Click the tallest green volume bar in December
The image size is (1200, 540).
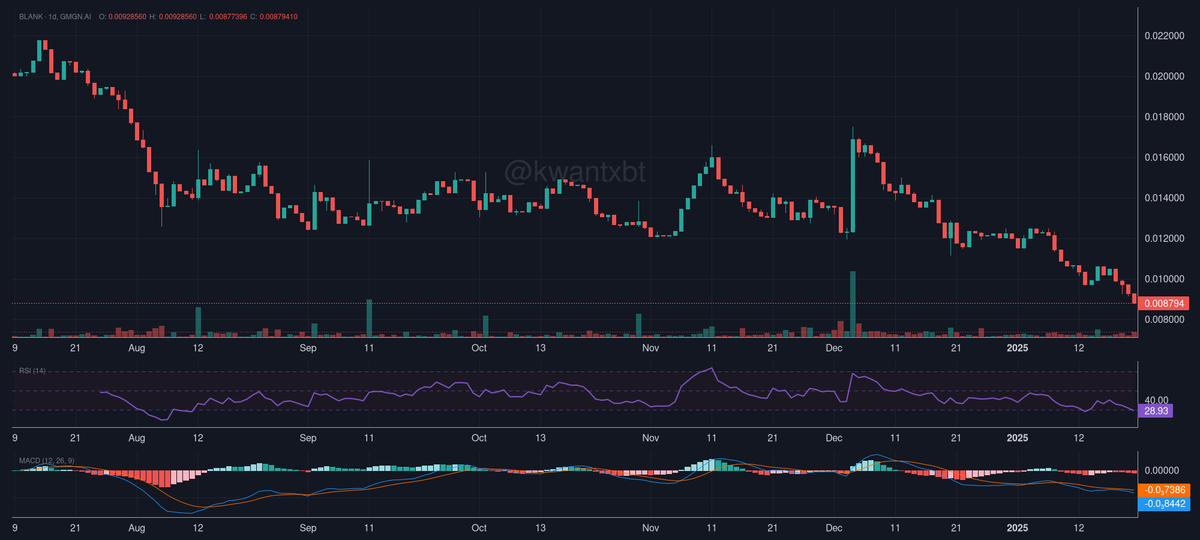coord(853,304)
